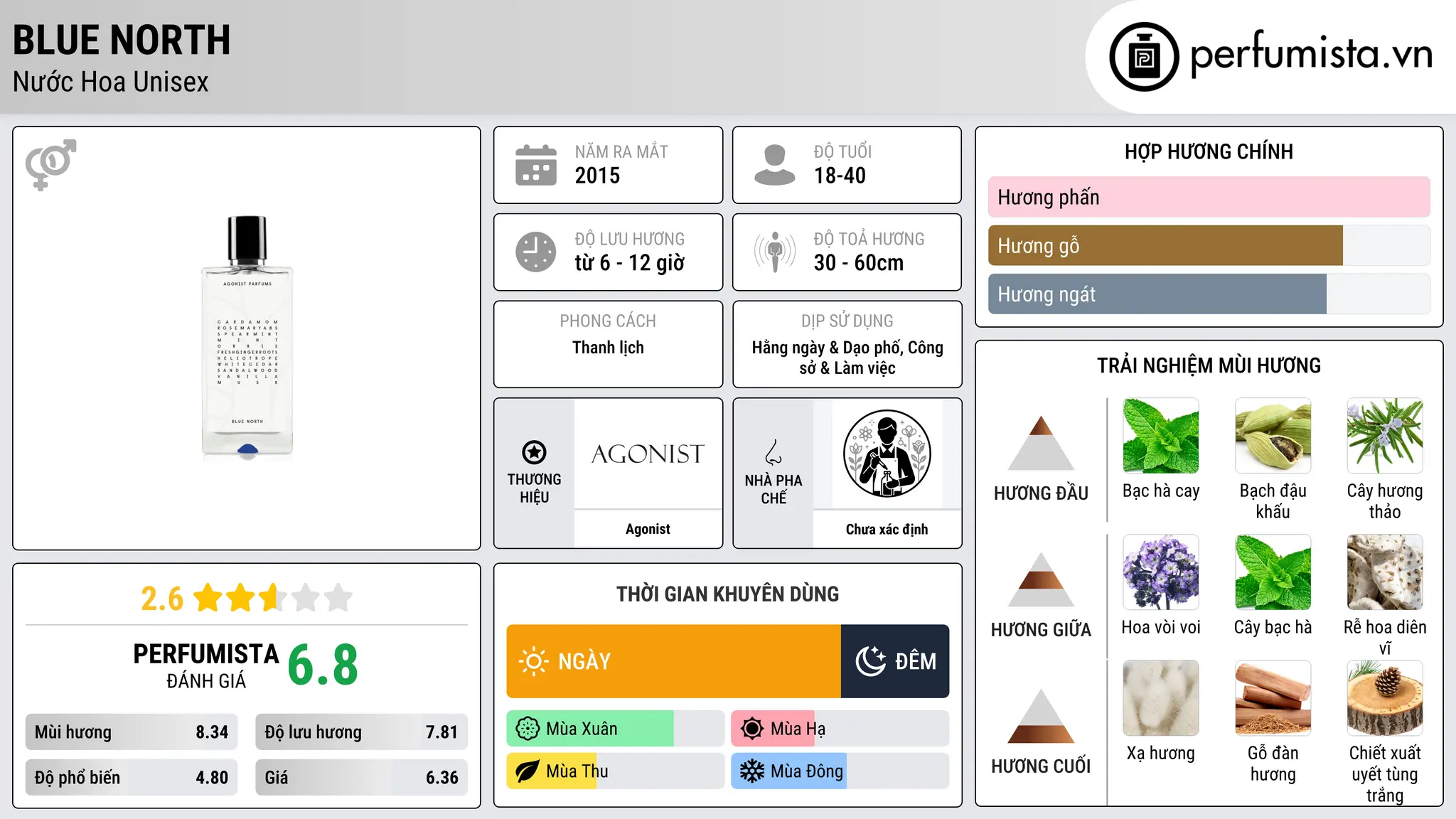1456x819 pixels.
Task: Click the moon icon next to Đêm
Action: [870, 661]
